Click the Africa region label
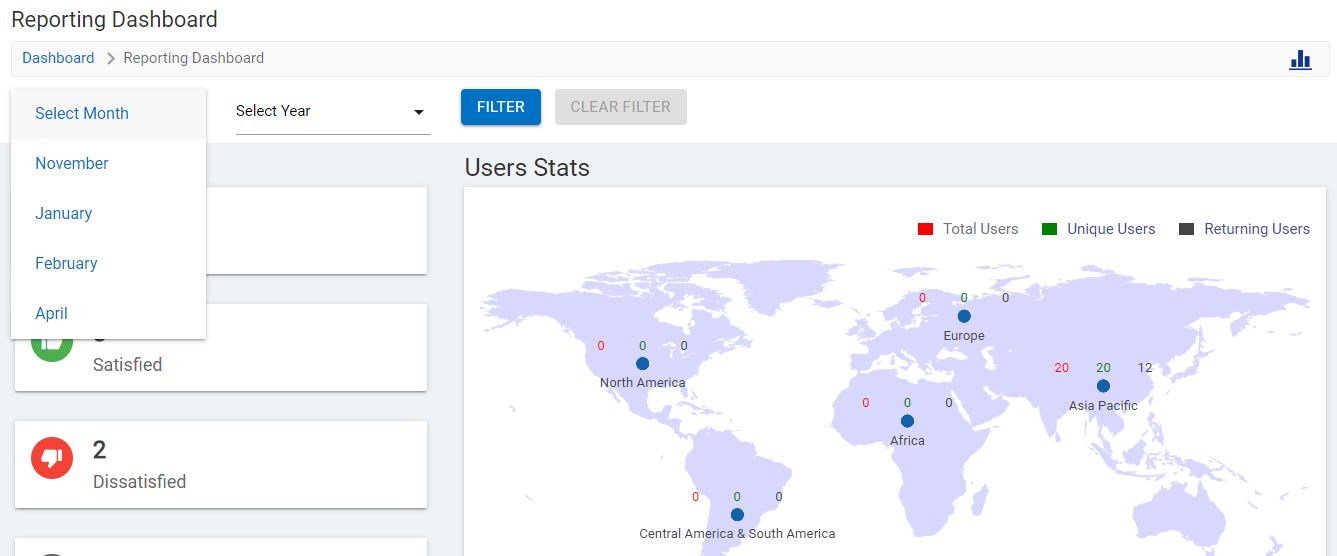 click(908, 441)
